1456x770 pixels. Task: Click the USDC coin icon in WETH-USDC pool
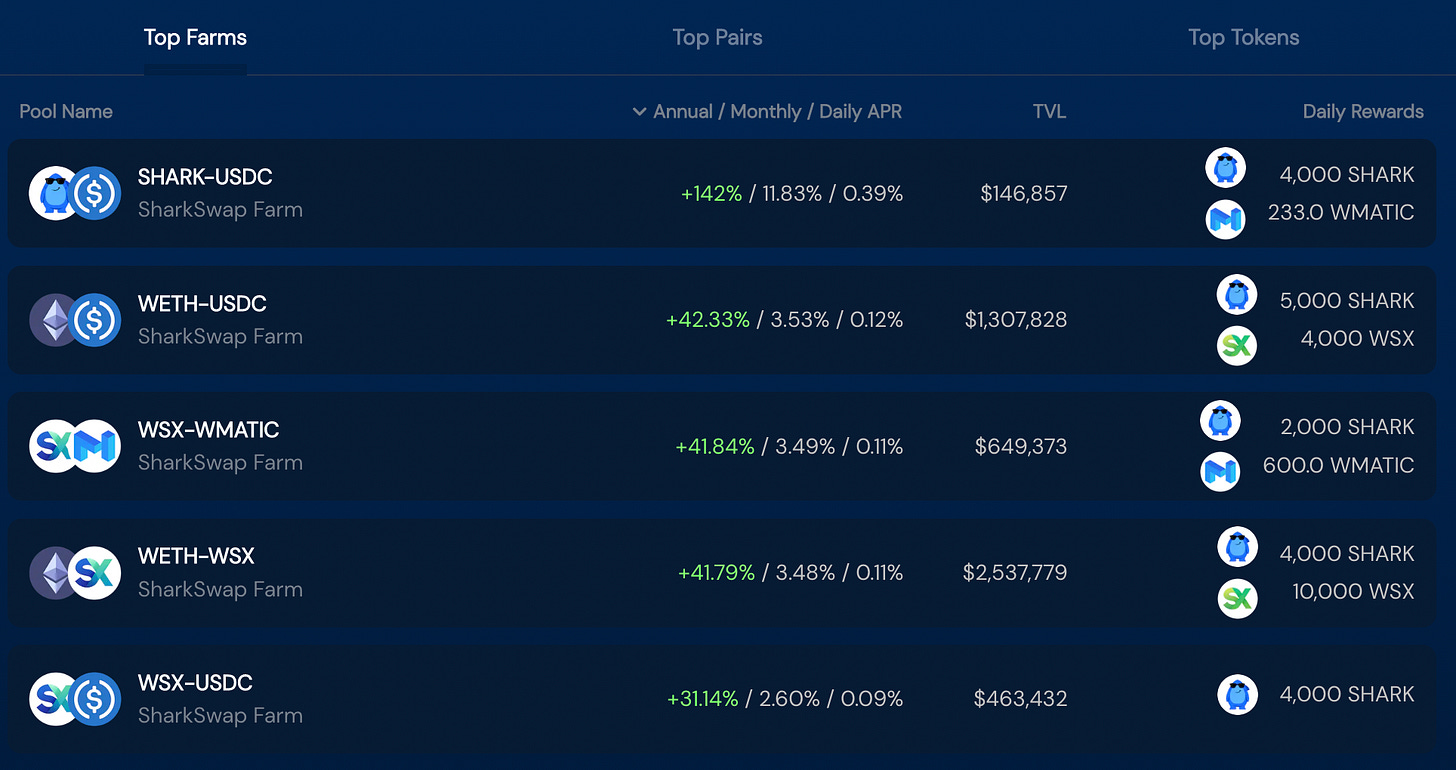[97, 320]
